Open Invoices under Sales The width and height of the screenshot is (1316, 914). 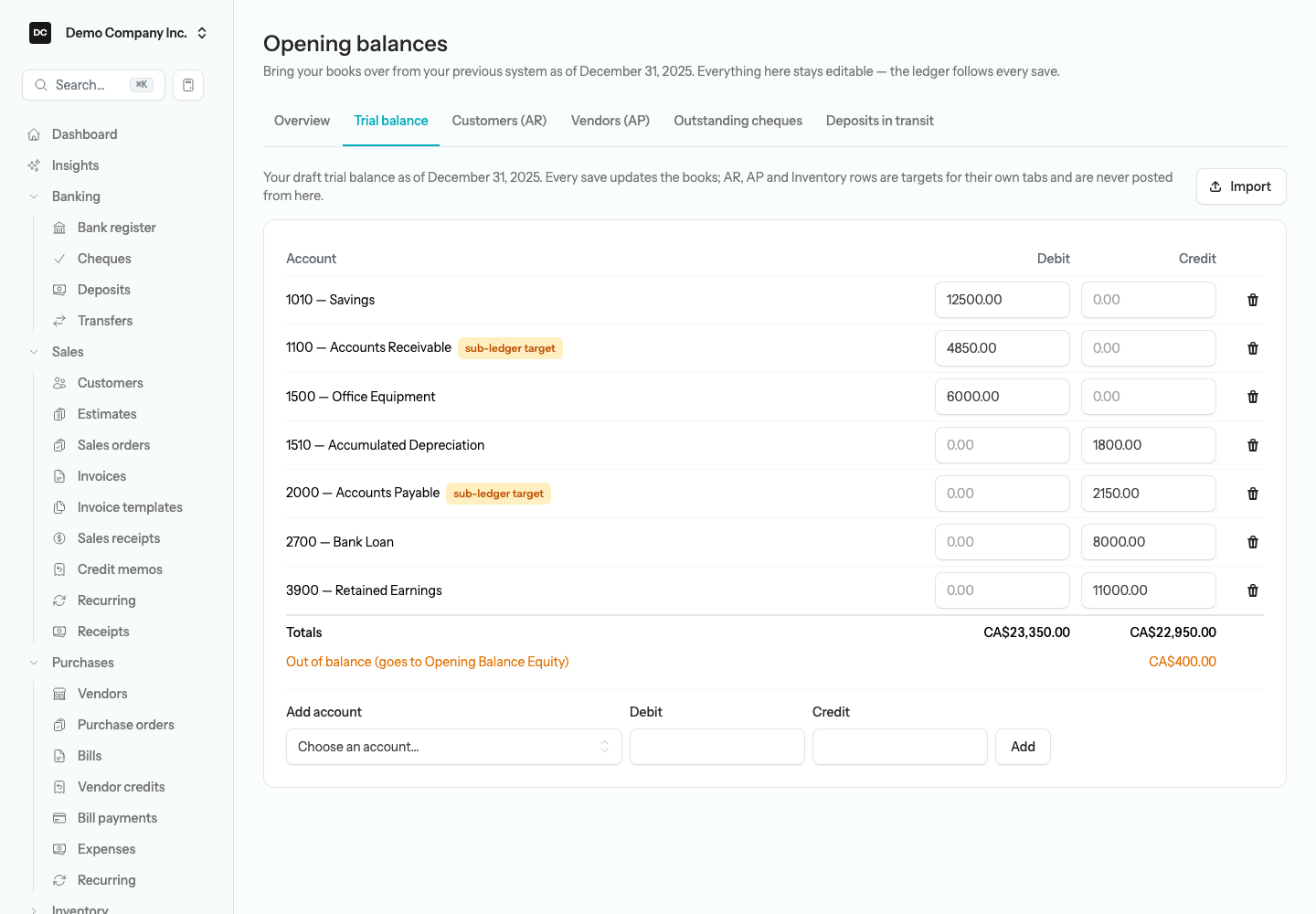(101, 476)
